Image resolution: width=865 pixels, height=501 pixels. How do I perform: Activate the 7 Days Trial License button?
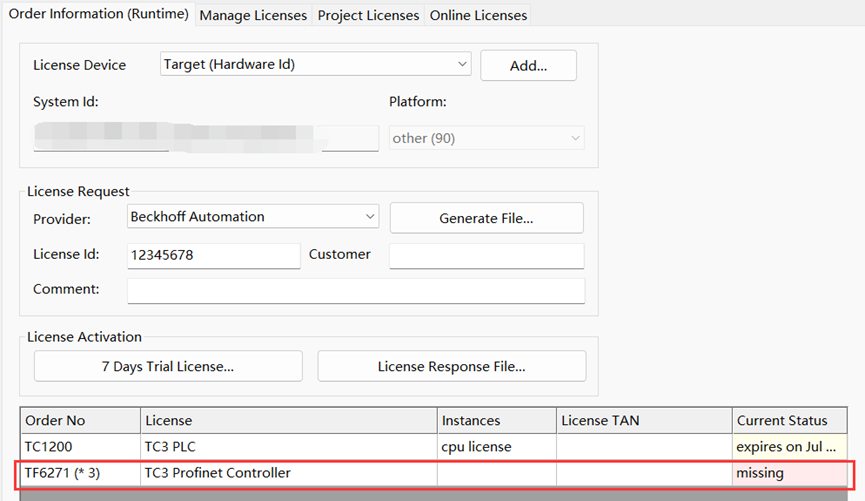(168, 366)
